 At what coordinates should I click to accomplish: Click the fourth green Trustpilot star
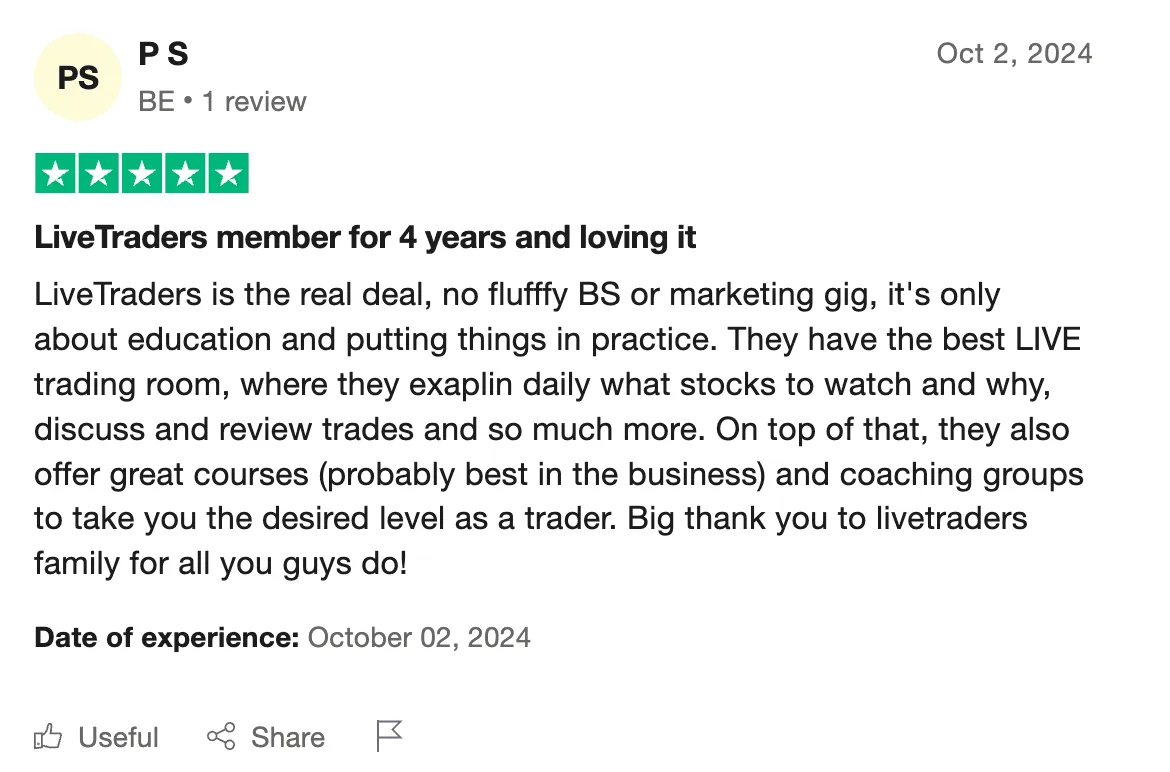pyautogui.click(x=183, y=173)
